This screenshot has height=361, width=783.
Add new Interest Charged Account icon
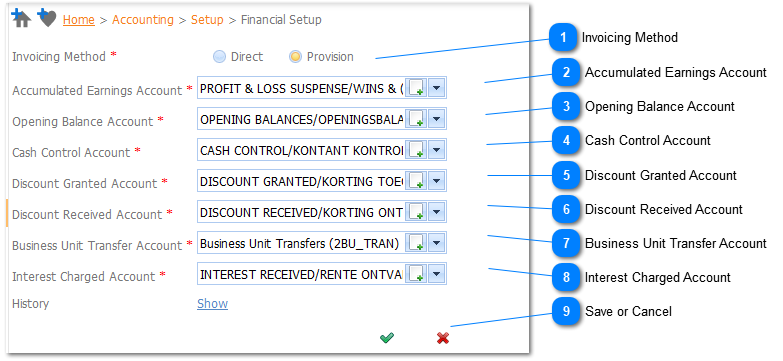[x=416, y=274]
